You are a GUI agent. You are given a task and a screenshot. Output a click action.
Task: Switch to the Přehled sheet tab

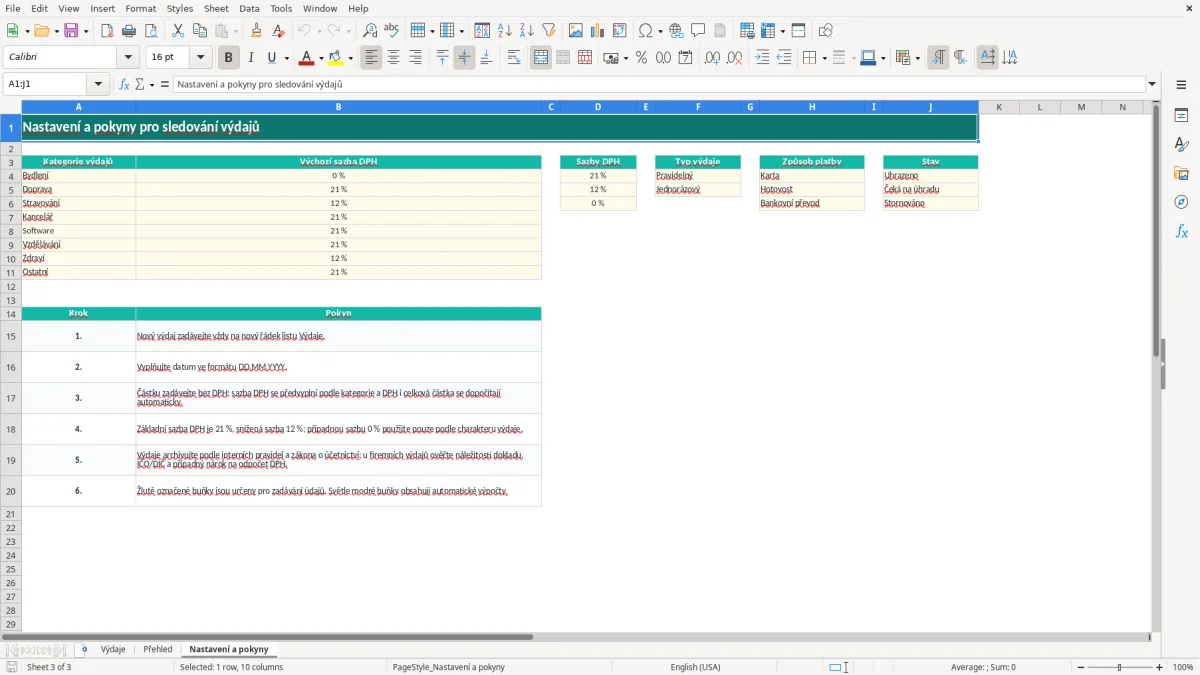point(157,649)
